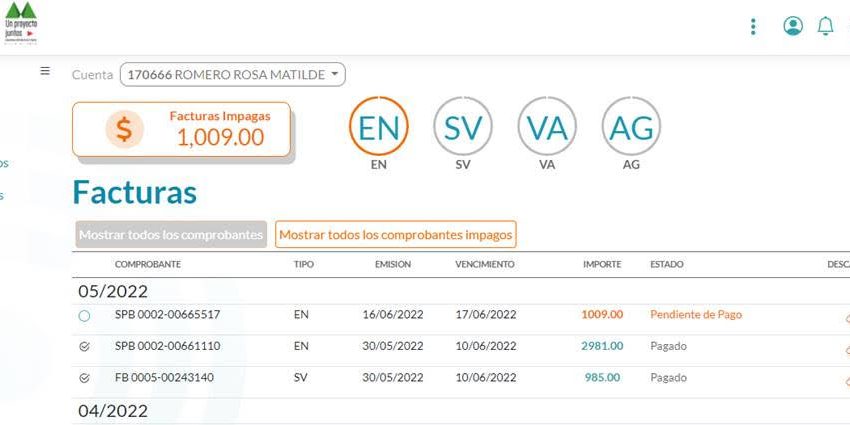Click the VENCIMIENTO column header
The width and height of the screenshot is (850, 425).
(x=485, y=264)
